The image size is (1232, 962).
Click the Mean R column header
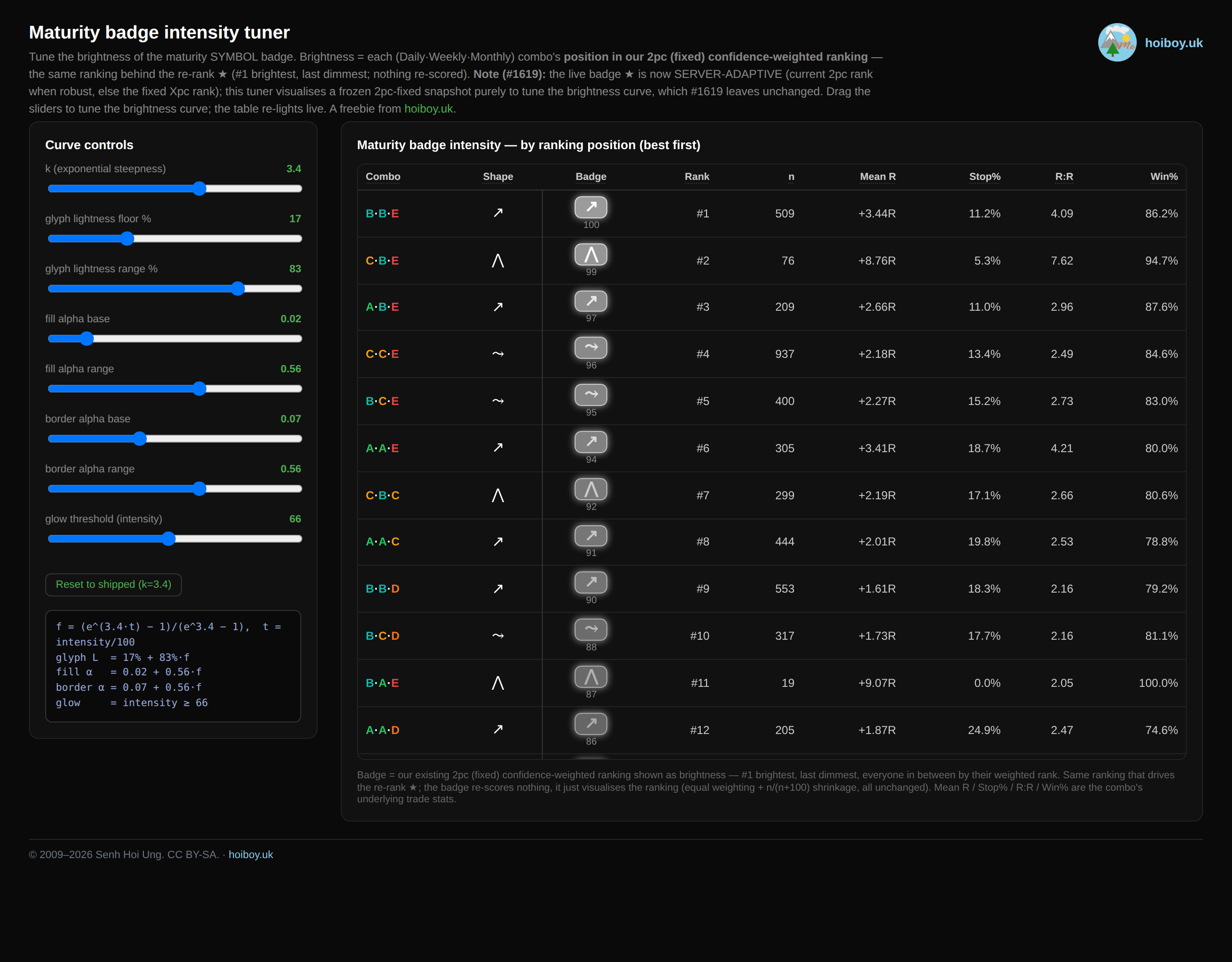pos(878,177)
